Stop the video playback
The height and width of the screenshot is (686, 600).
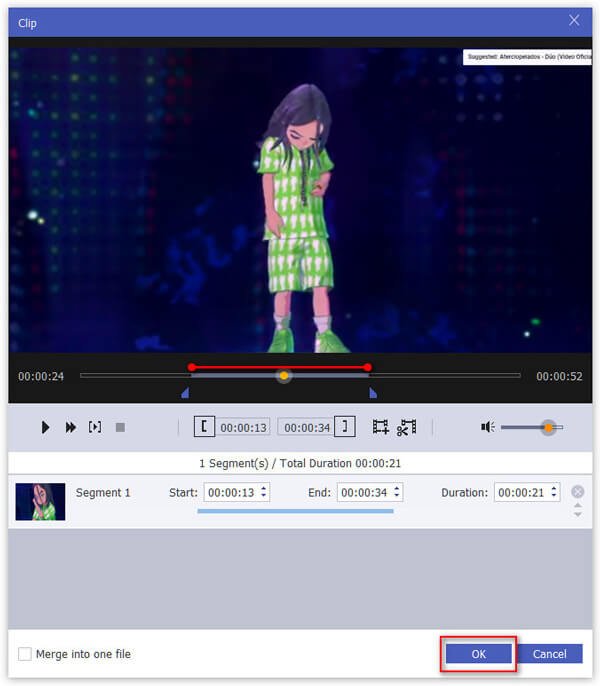[120, 427]
